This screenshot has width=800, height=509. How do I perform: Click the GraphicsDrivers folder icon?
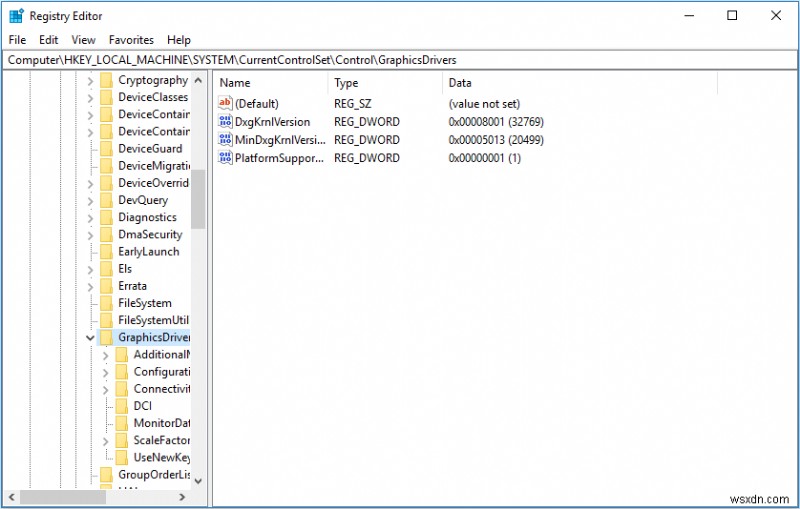[106, 337]
